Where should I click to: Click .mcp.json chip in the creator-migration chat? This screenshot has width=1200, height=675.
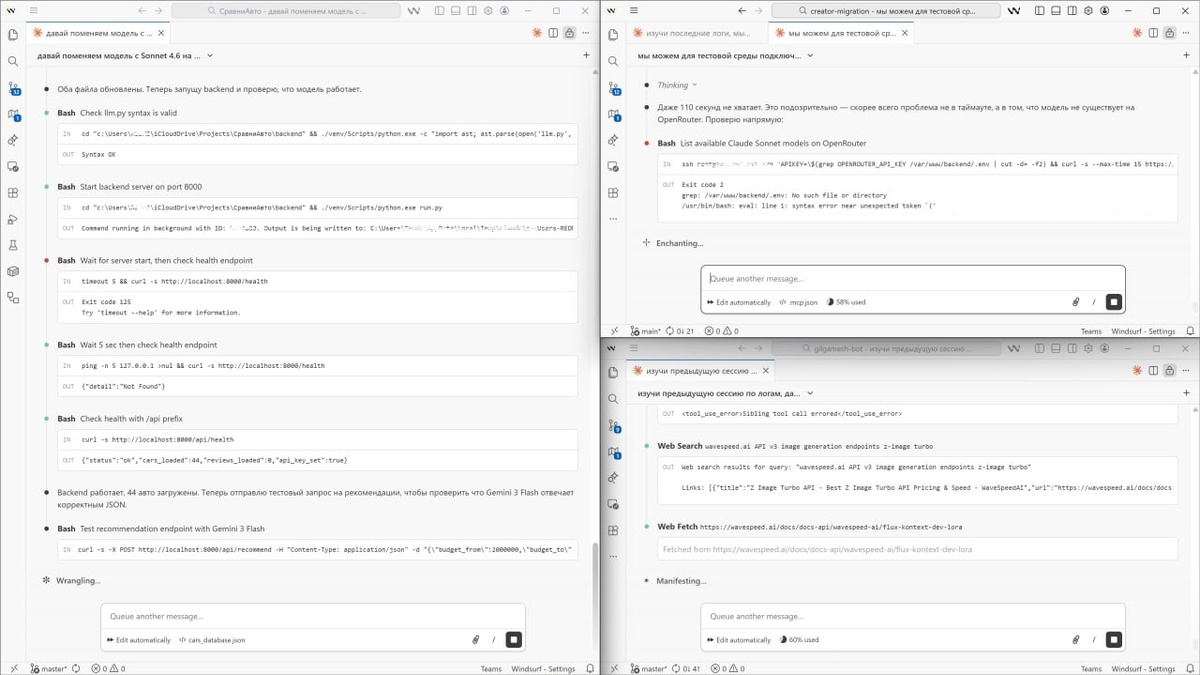pyautogui.click(x=798, y=302)
